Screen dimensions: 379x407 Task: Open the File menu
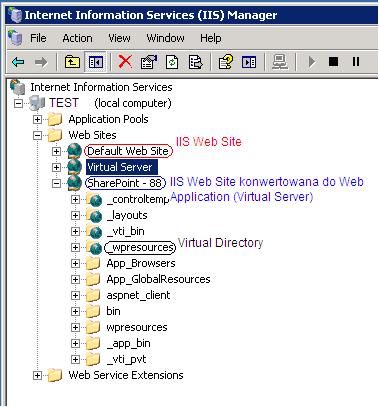coord(38,38)
